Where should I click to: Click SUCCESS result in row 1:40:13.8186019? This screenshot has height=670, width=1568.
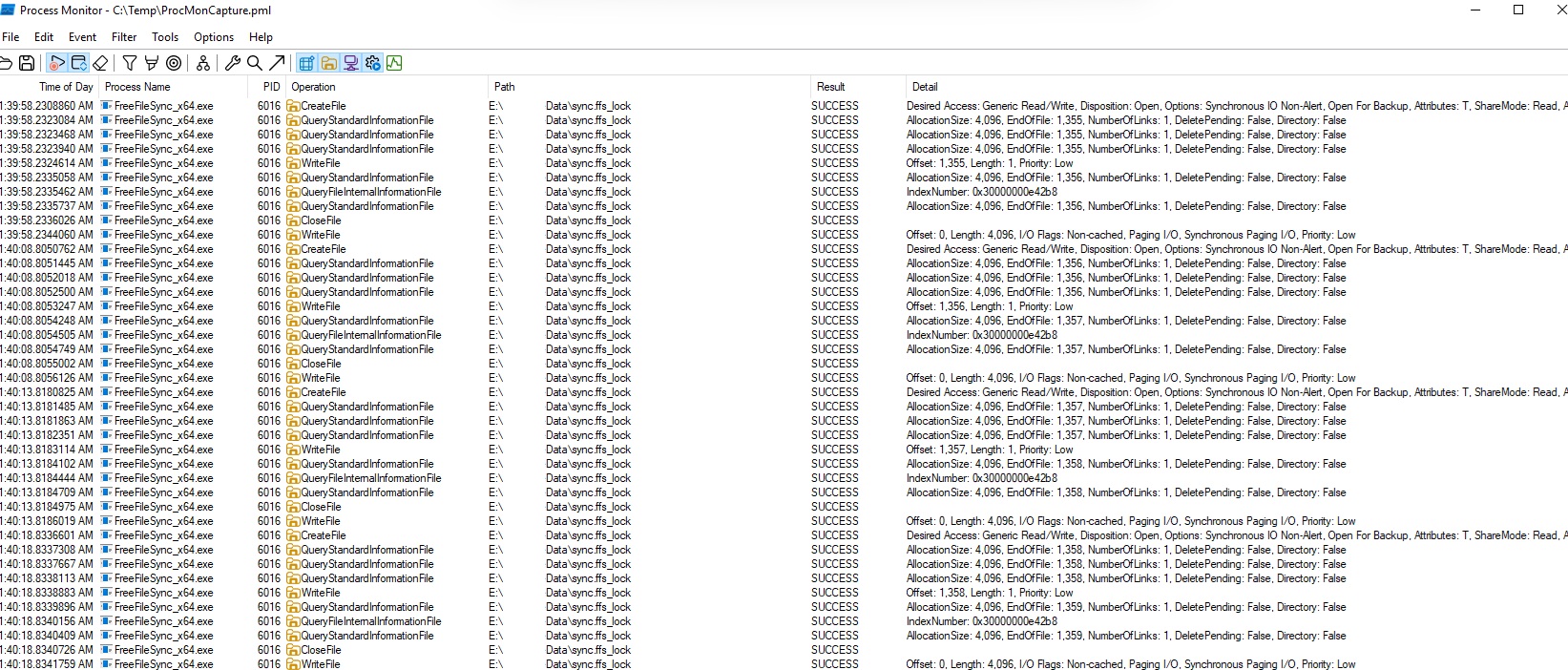point(834,521)
